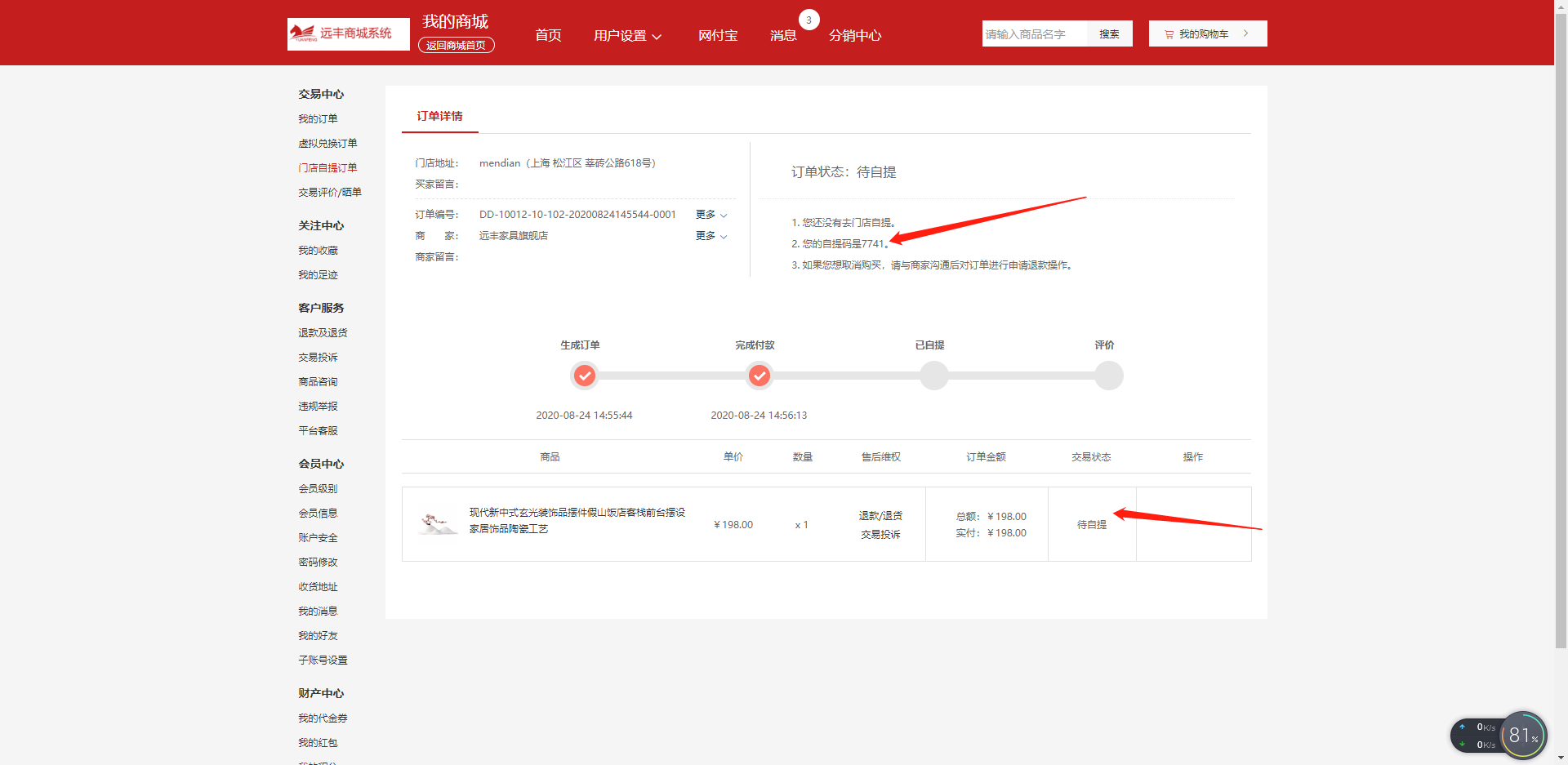This screenshot has height=765, width=1568.
Task: Open the product thumbnail image
Action: click(x=437, y=523)
